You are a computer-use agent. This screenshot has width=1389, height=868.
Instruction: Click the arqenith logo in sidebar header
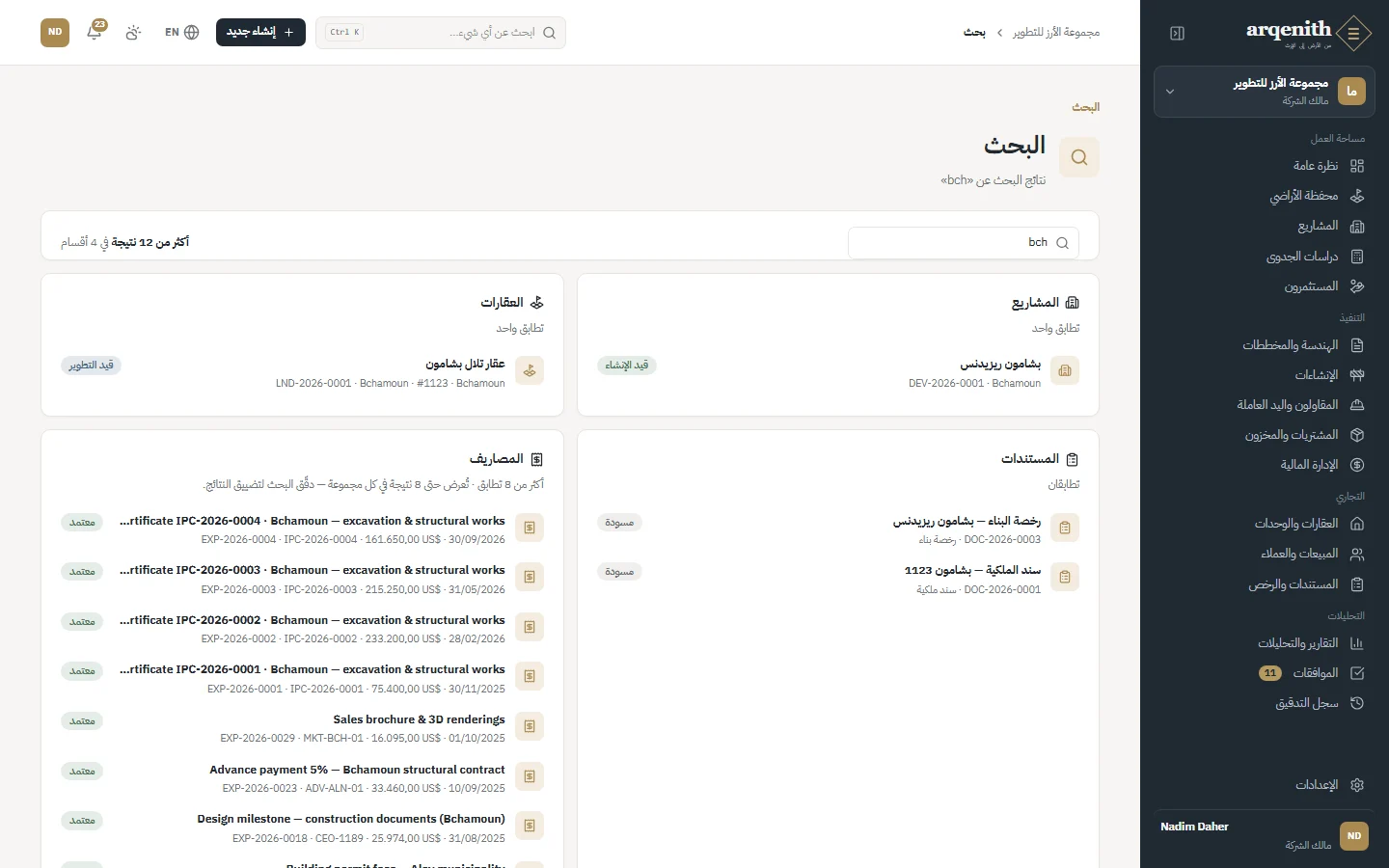tap(1308, 33)
